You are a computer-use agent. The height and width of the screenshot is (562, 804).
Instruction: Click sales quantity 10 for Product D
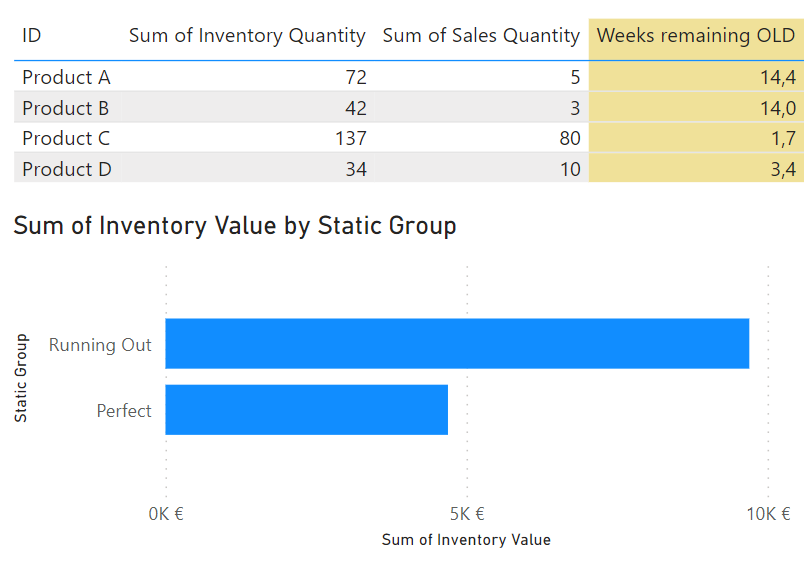click(570, 169)
